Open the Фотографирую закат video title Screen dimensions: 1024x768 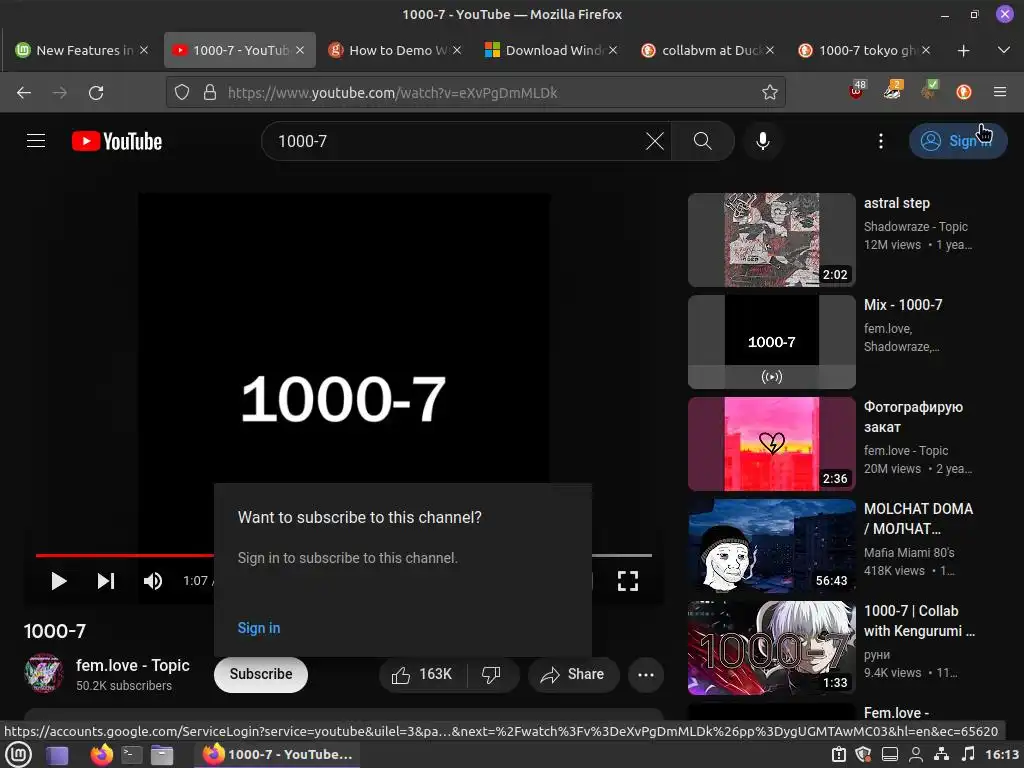[x=913, y=417]
